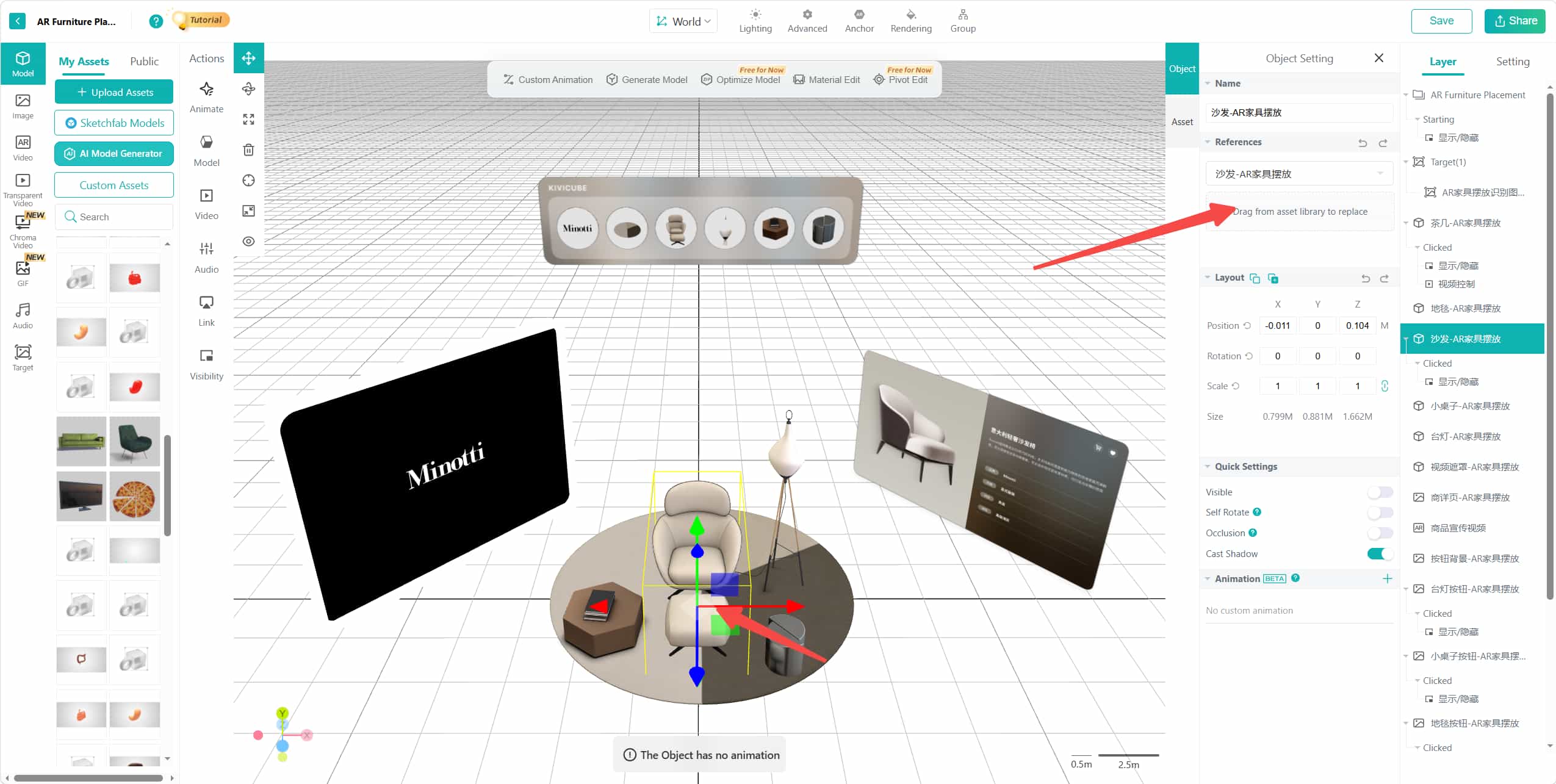The height and width of the screenshot is (784, 1556).
Task: Click Material Edit in the viewport toolbar
Action: (827, 80)
